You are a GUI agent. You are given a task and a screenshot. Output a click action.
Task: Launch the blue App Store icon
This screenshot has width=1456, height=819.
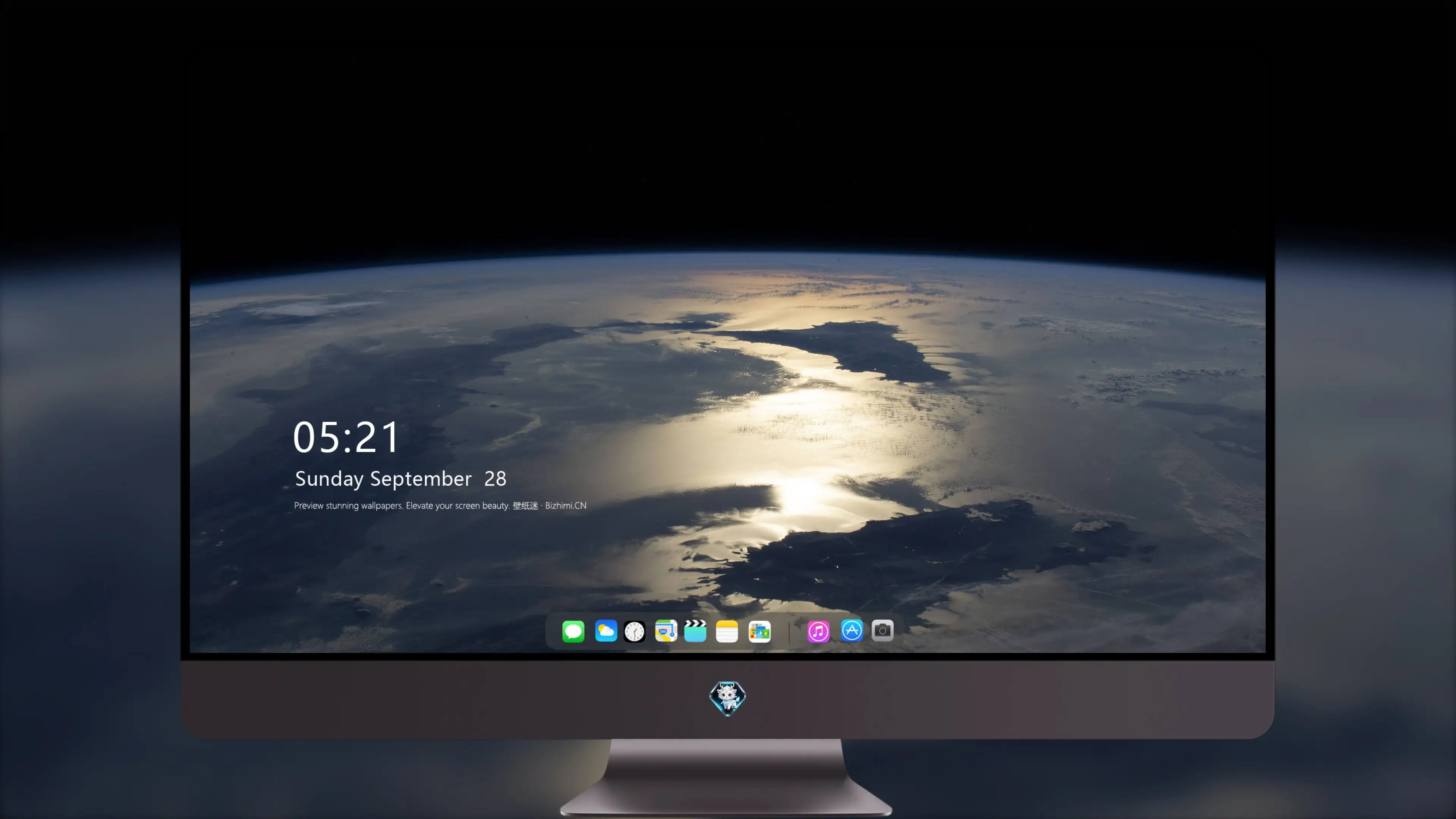pos(852,630)
